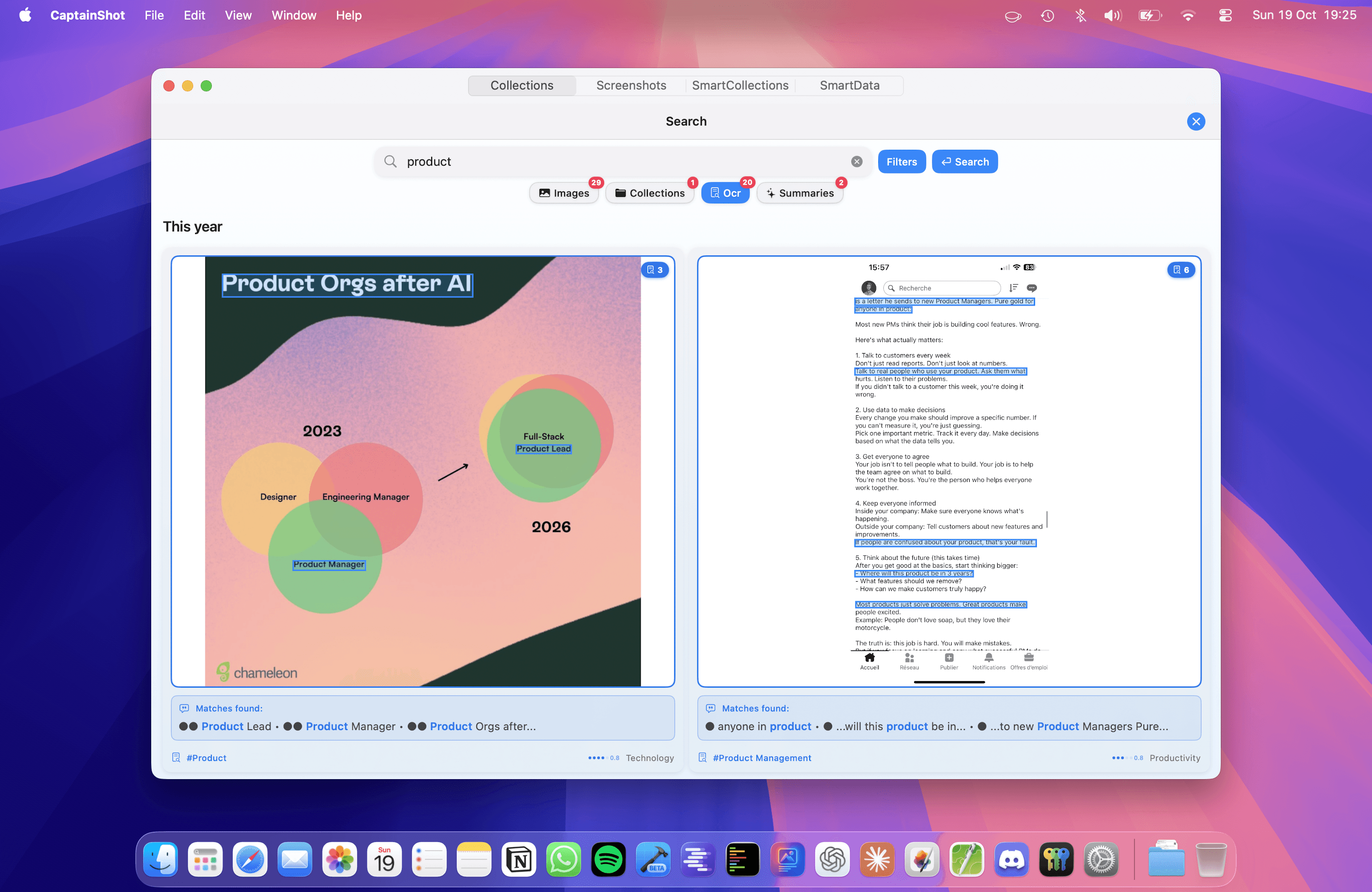Switch to the Screenshots tab
The image size is (1372, 892).
coord(630,85)
